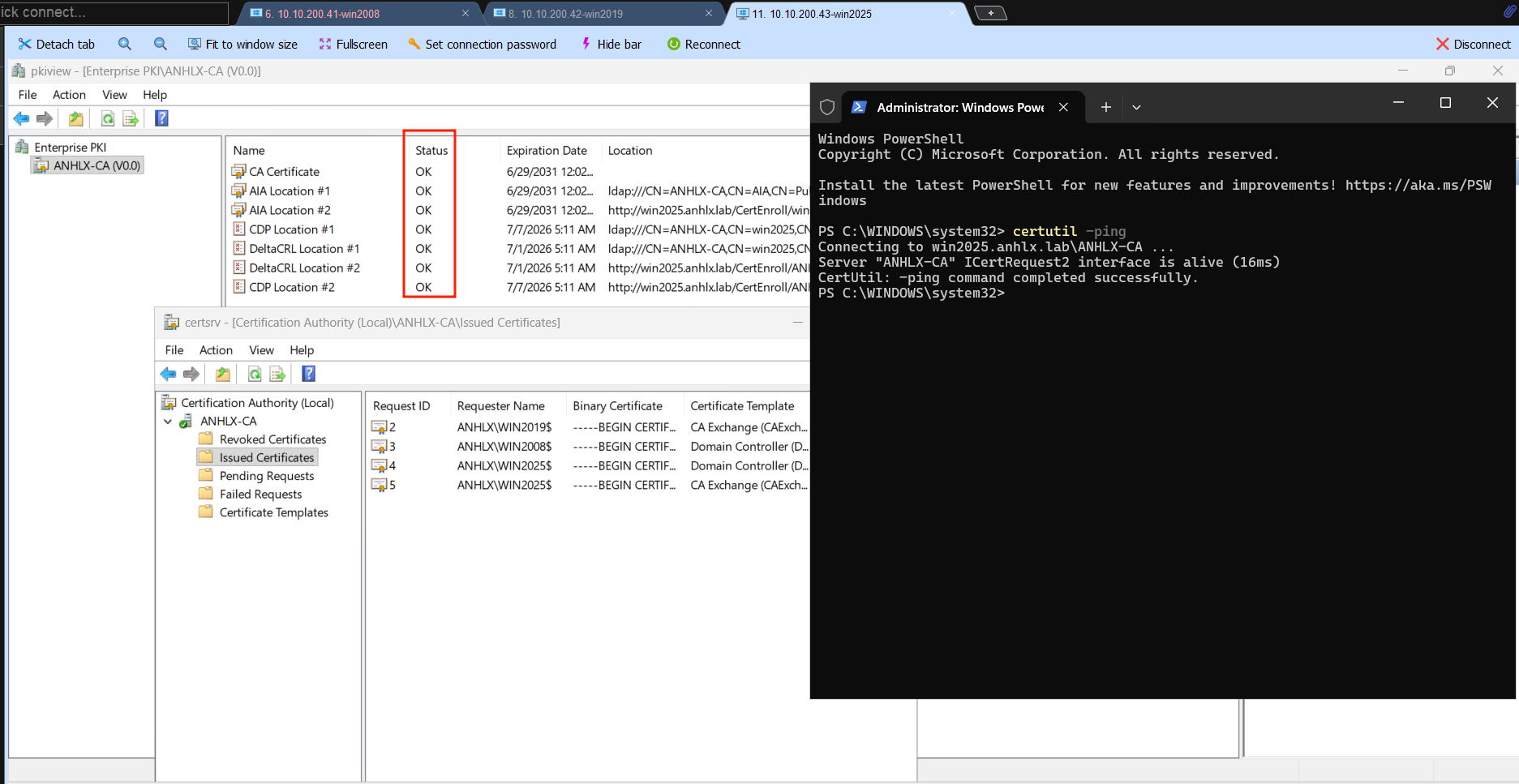Open Revoked Certificates folder

coord(263,439)
